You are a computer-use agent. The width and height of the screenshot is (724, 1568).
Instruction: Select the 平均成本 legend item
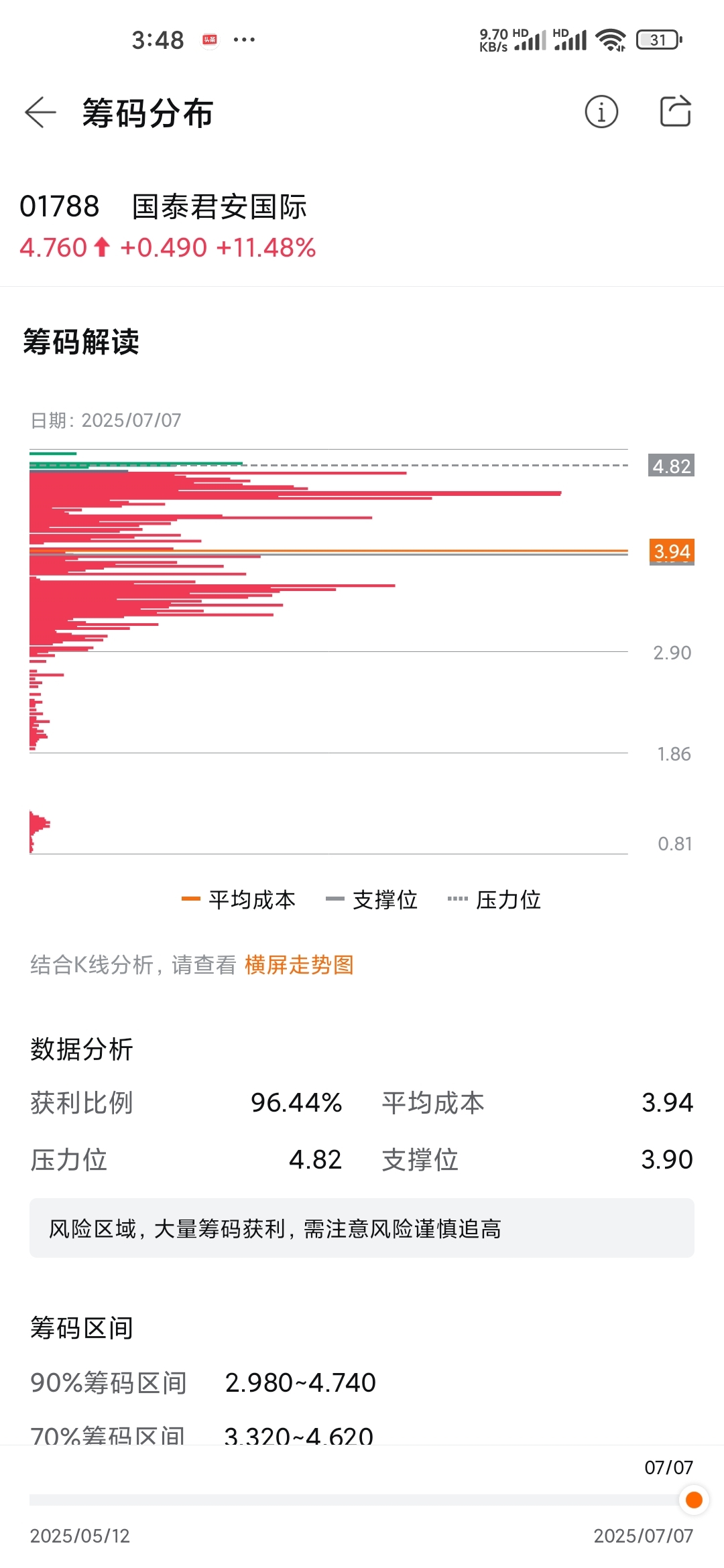[x=239, y=899]
